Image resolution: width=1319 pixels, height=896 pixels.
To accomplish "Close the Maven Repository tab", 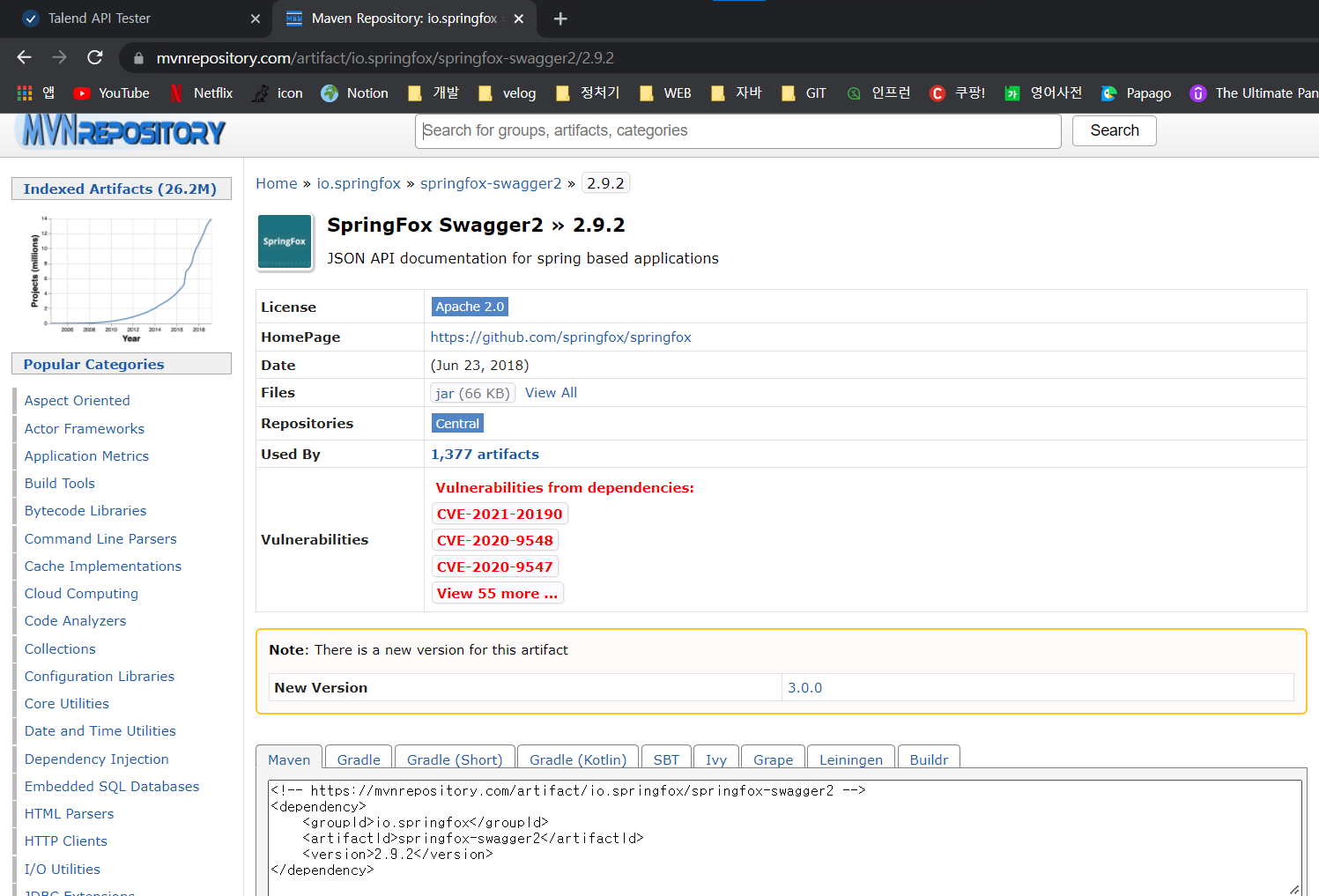I will (x=519, y=19).
